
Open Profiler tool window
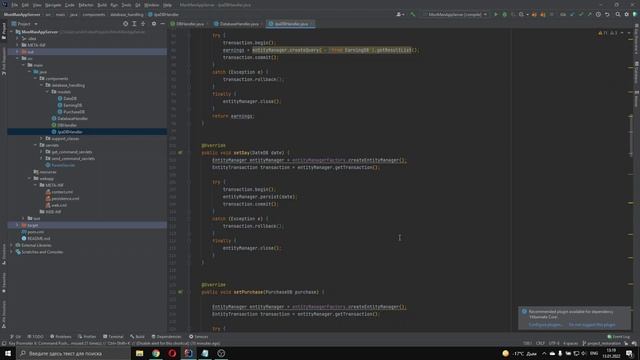coord(87,337)
